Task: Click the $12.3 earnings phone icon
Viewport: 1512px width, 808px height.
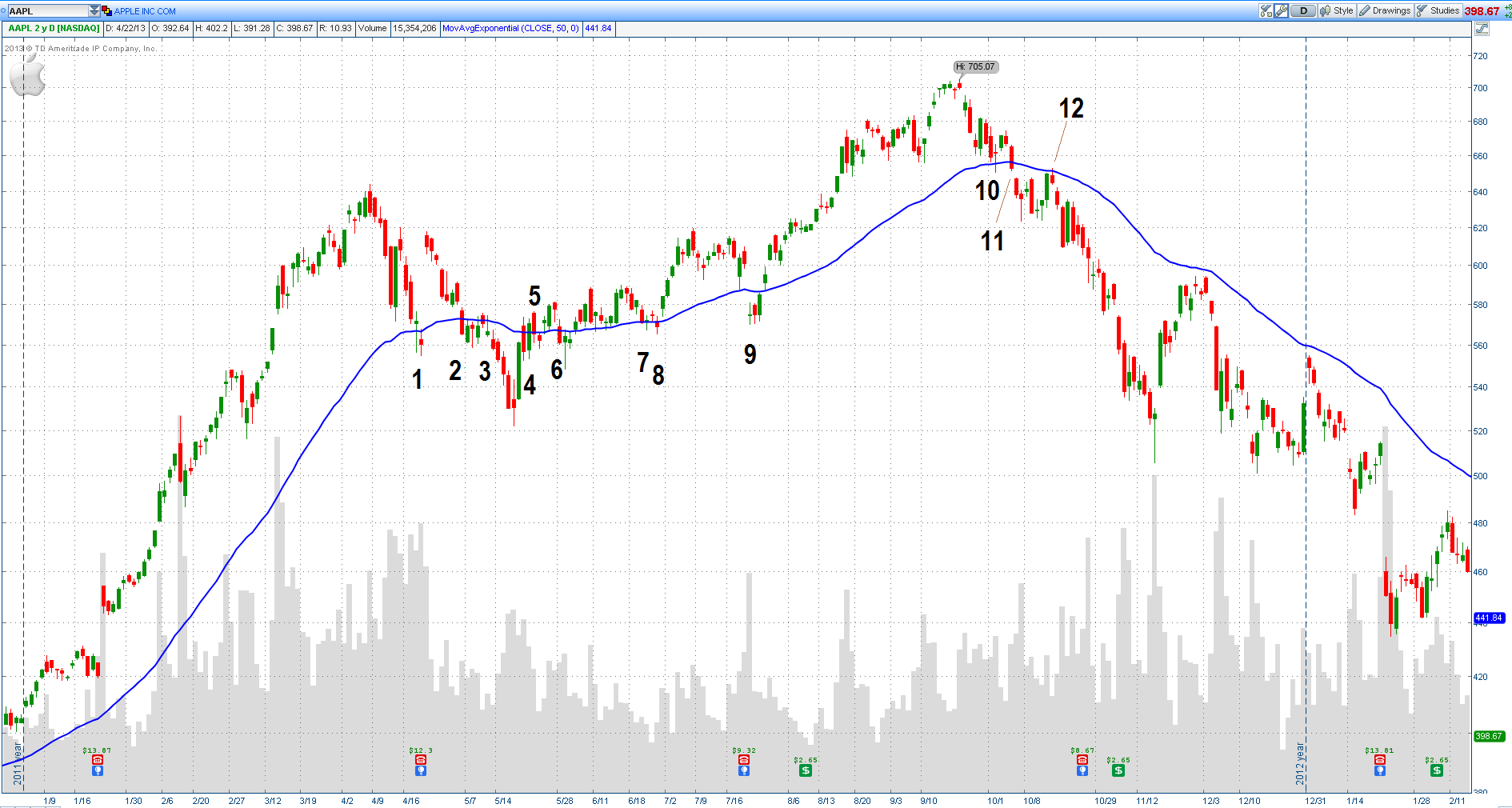Action: 421,760
